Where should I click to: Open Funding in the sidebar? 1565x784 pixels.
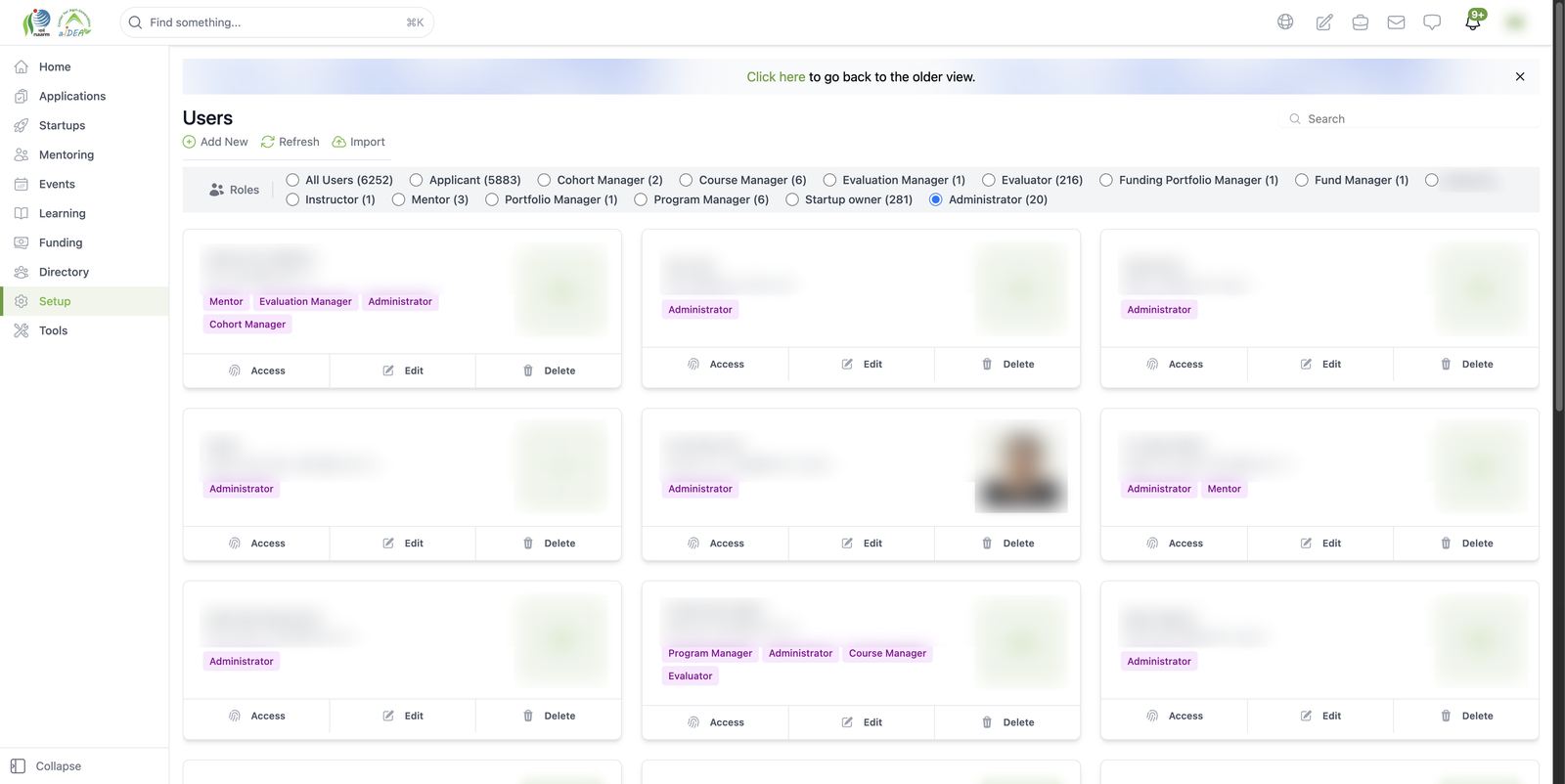click(84, 242)
